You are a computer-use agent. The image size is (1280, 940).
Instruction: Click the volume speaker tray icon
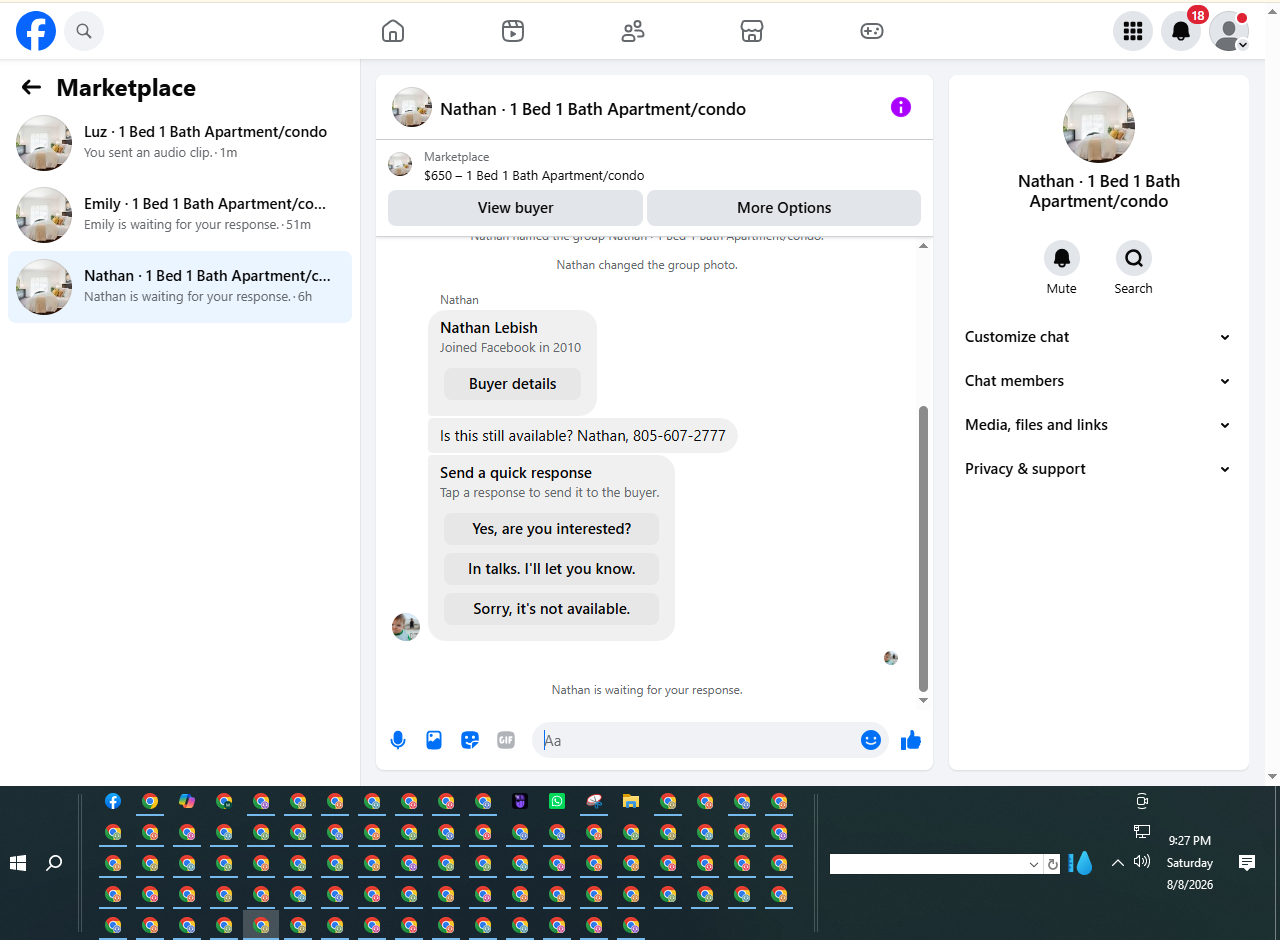[x=1142, y=861]
